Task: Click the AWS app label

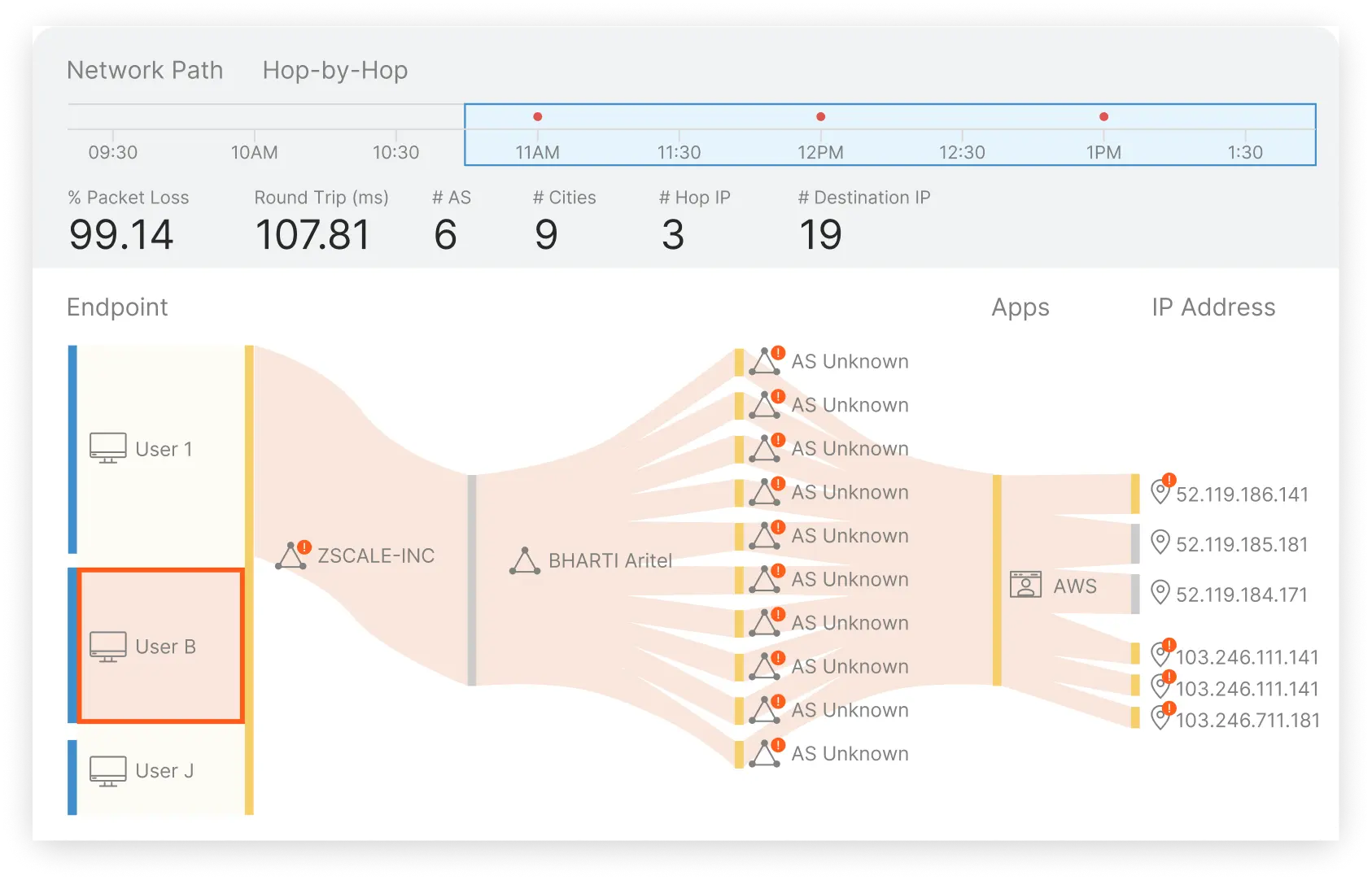Action: pos(1075,585)
